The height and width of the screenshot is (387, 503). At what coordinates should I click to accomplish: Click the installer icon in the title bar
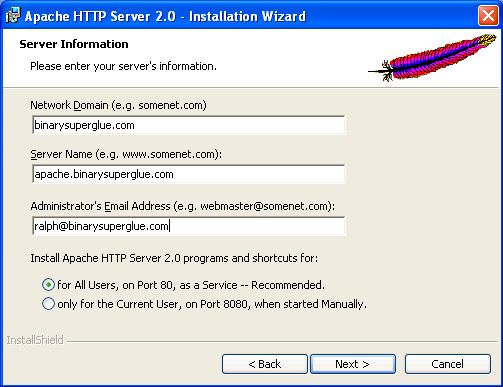click(x=13, y=16)
